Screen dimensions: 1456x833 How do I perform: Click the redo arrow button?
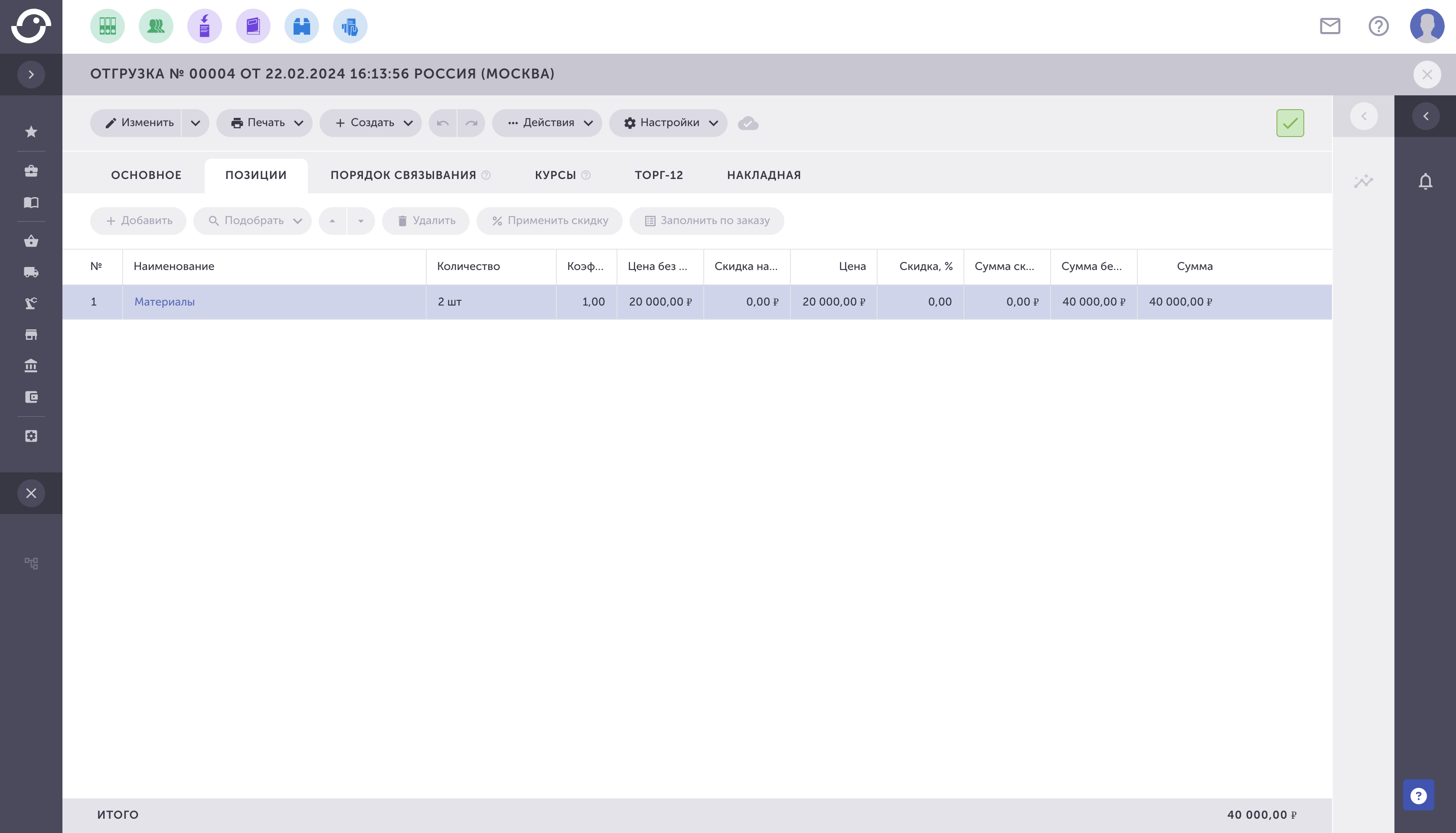pyautogui.click(x=471, y=123)
